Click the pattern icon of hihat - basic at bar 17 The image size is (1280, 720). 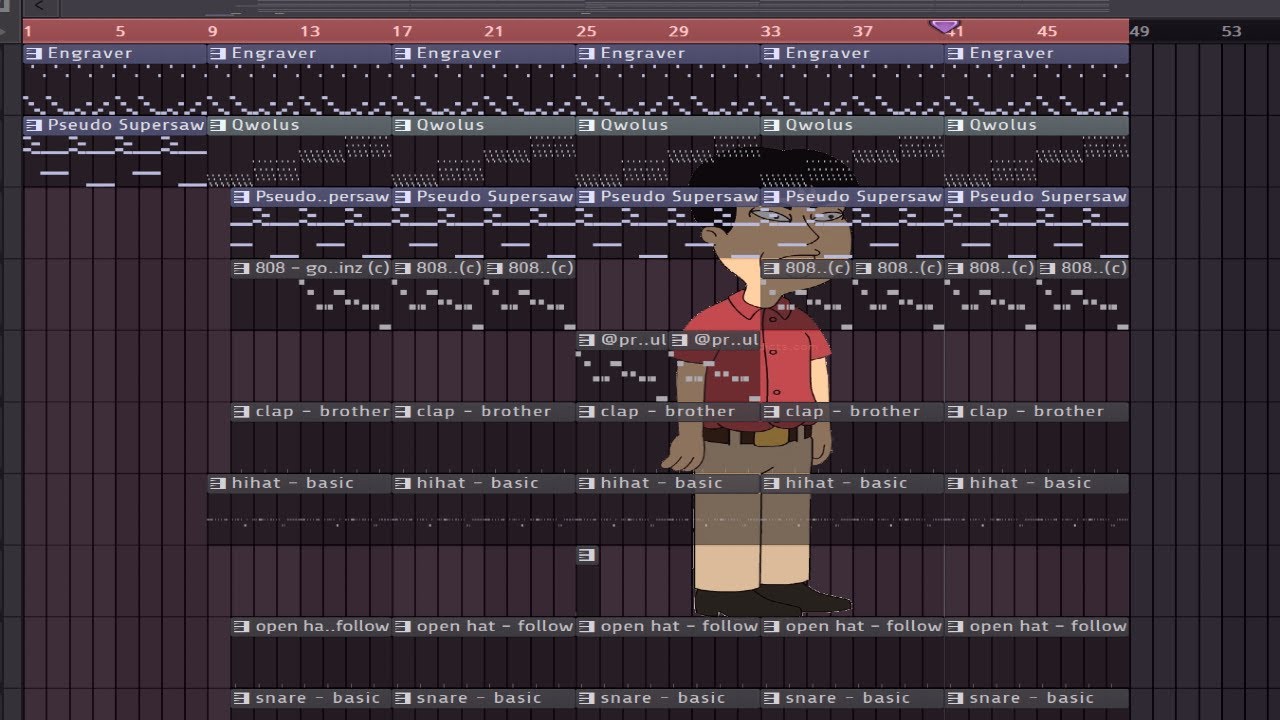[402, 483]
